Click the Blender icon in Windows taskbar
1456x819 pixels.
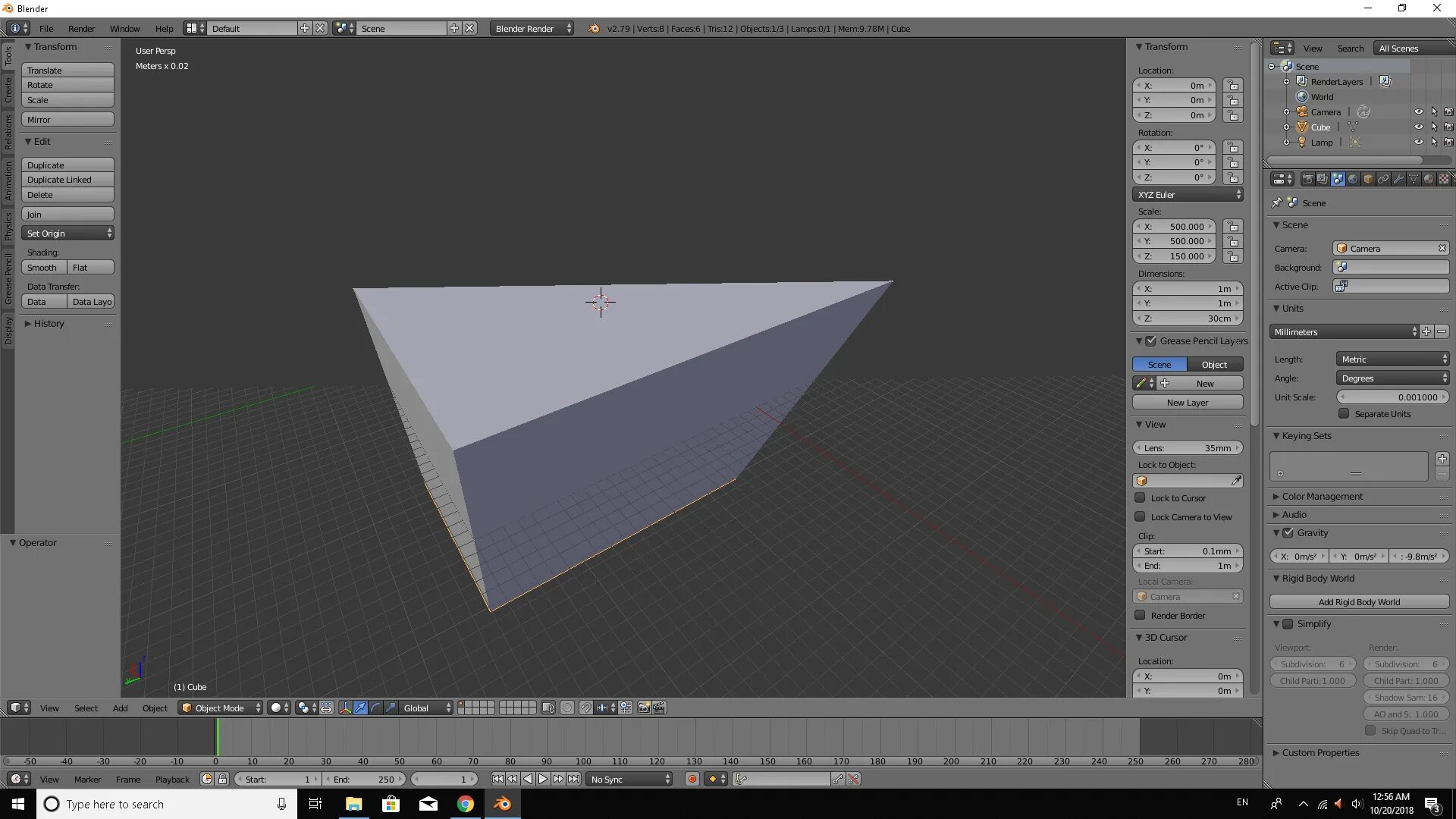point(502,804)
